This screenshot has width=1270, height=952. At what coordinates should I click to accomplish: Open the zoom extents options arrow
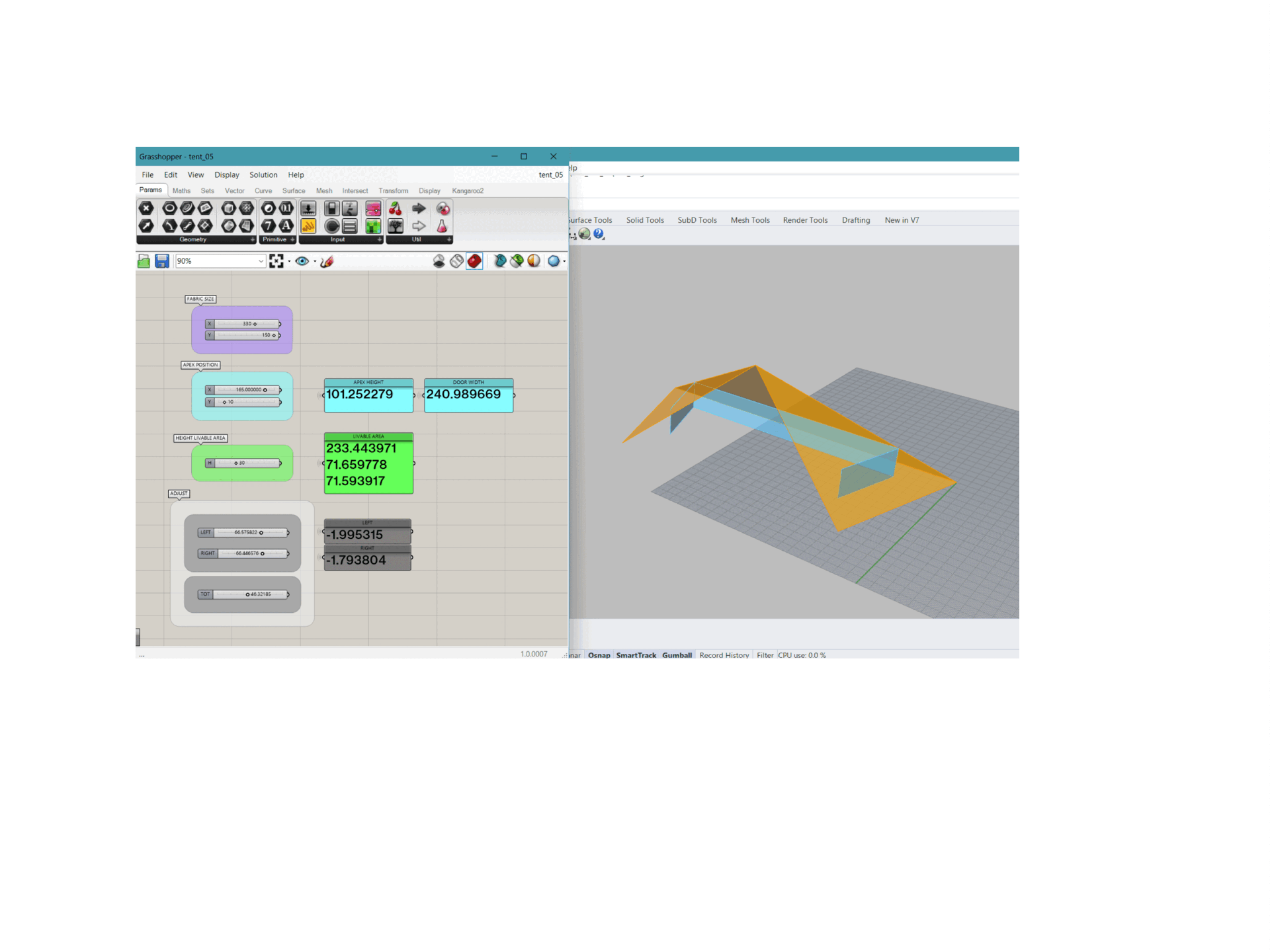click(289, 262)
